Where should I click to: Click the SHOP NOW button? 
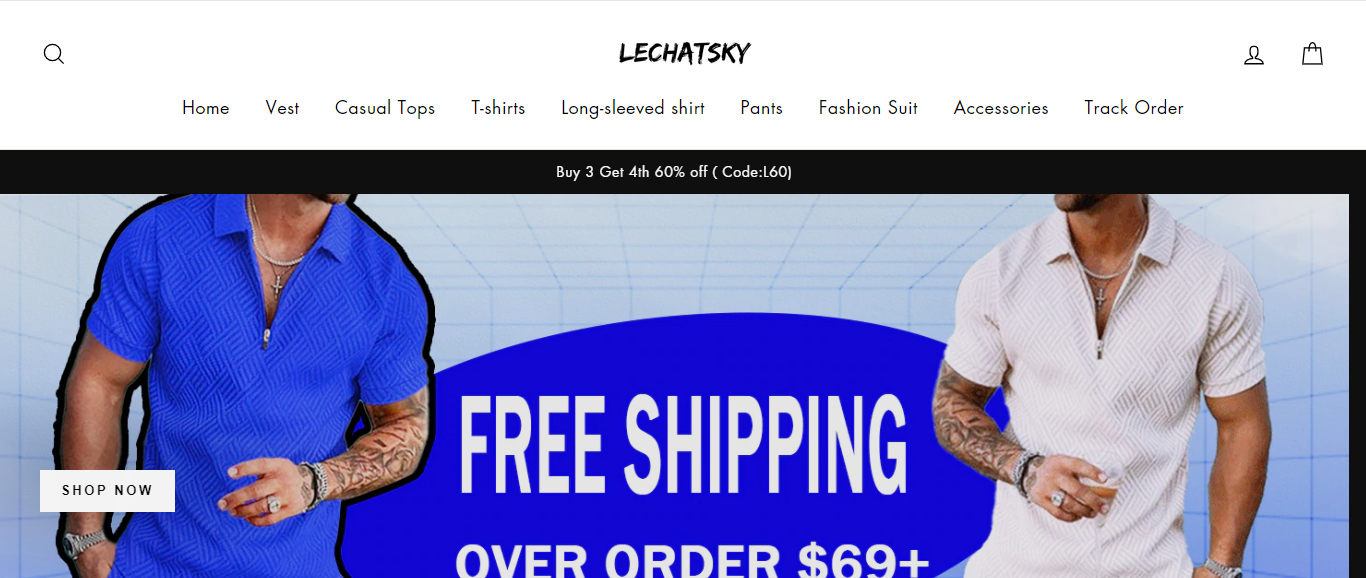tap(107, 491)
